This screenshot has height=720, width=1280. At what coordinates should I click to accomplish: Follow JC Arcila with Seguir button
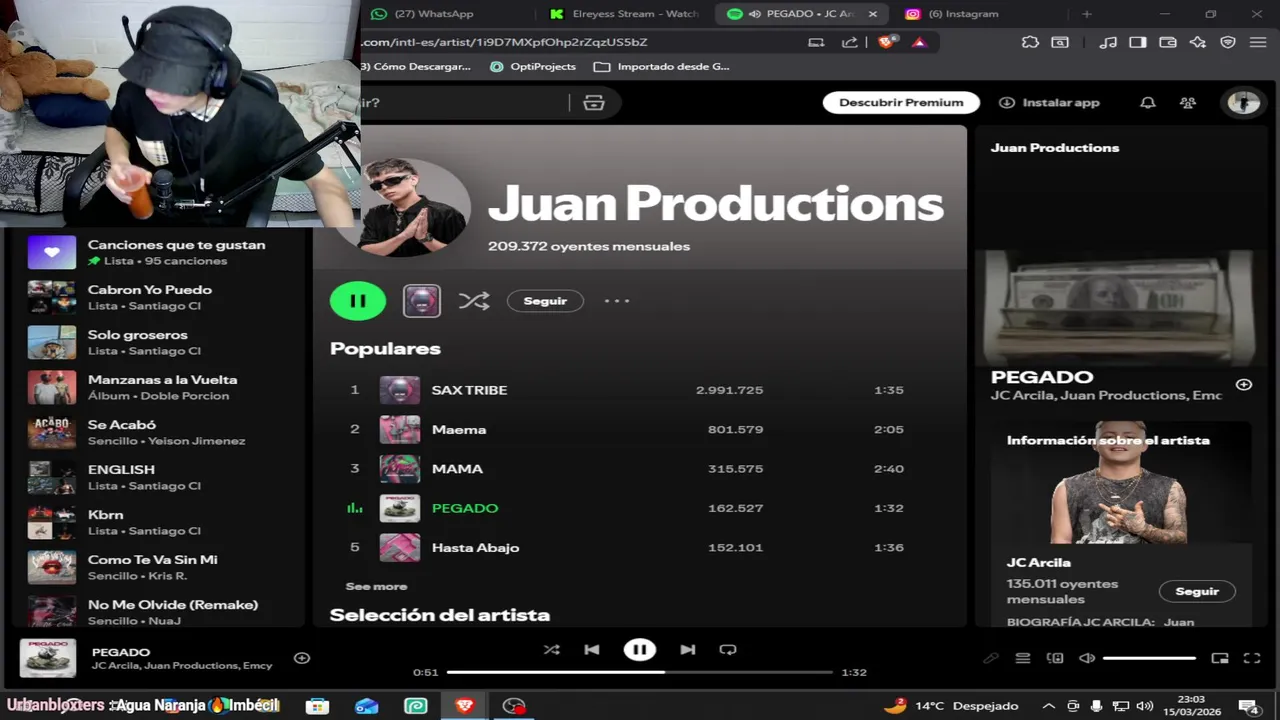pyautogui.click(x=1197, y=591)
